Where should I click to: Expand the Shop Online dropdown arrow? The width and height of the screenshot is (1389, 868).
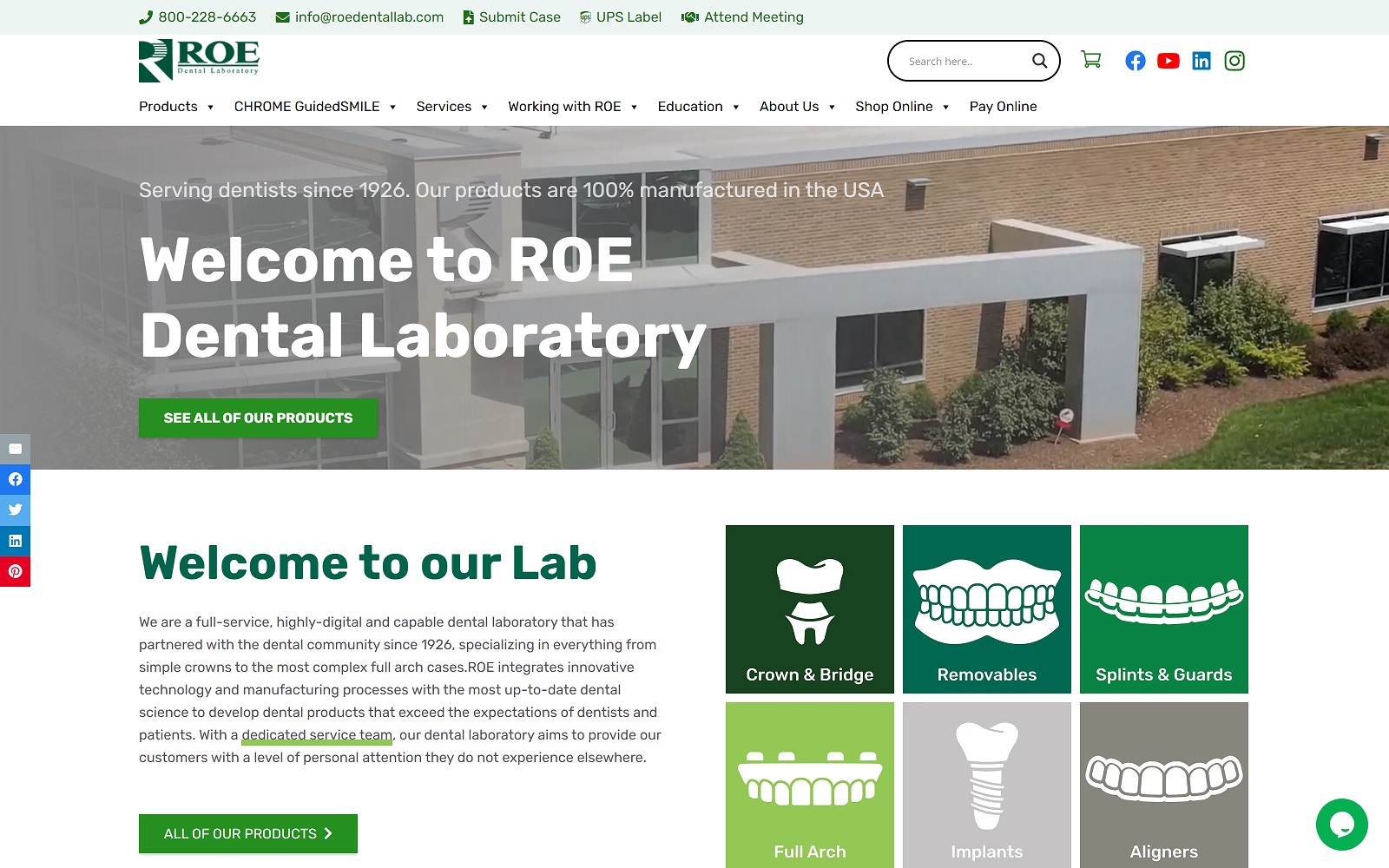(945, 107)
